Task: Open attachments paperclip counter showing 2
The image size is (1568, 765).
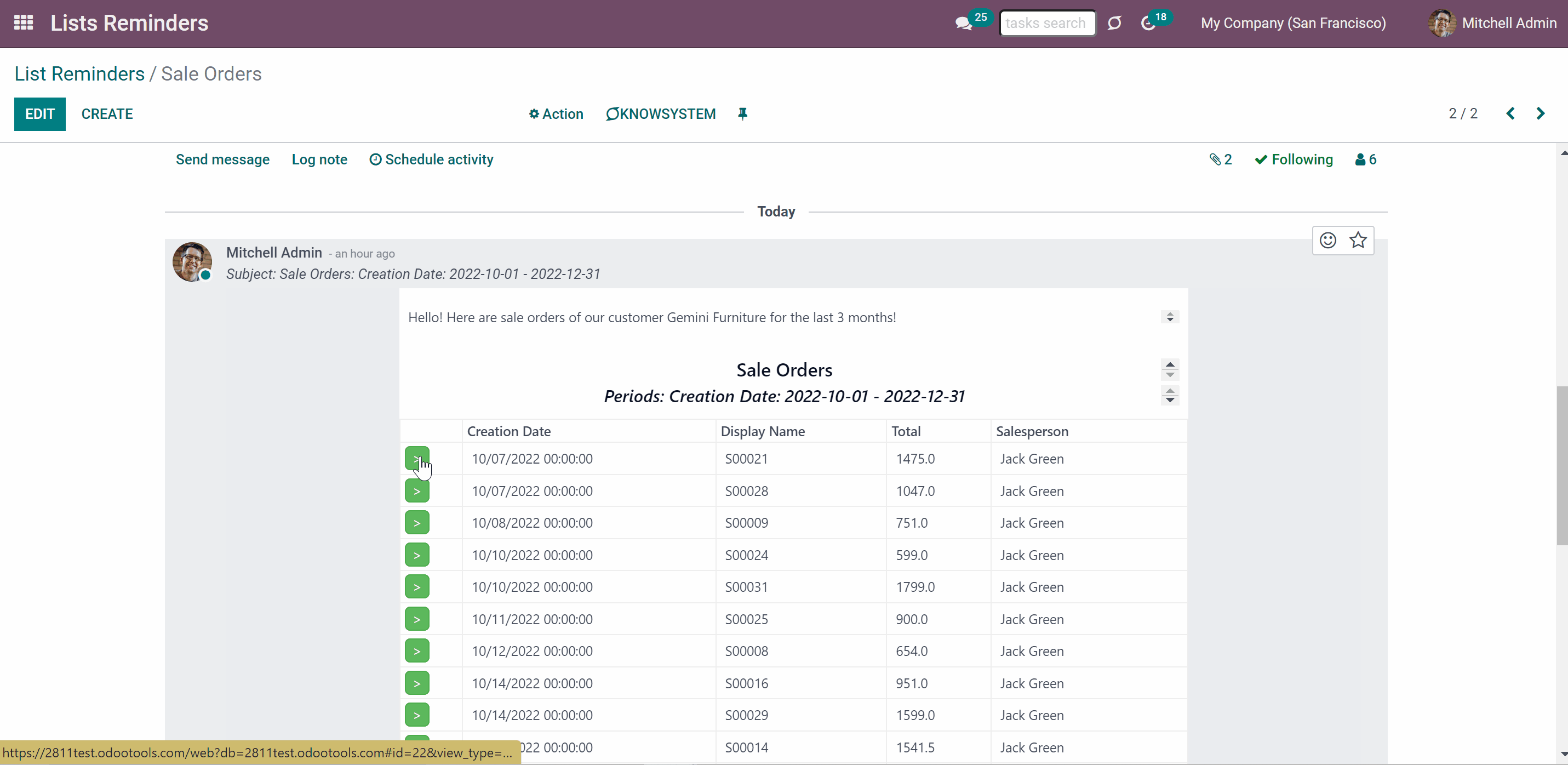Action: click(x=1221, y=159)
